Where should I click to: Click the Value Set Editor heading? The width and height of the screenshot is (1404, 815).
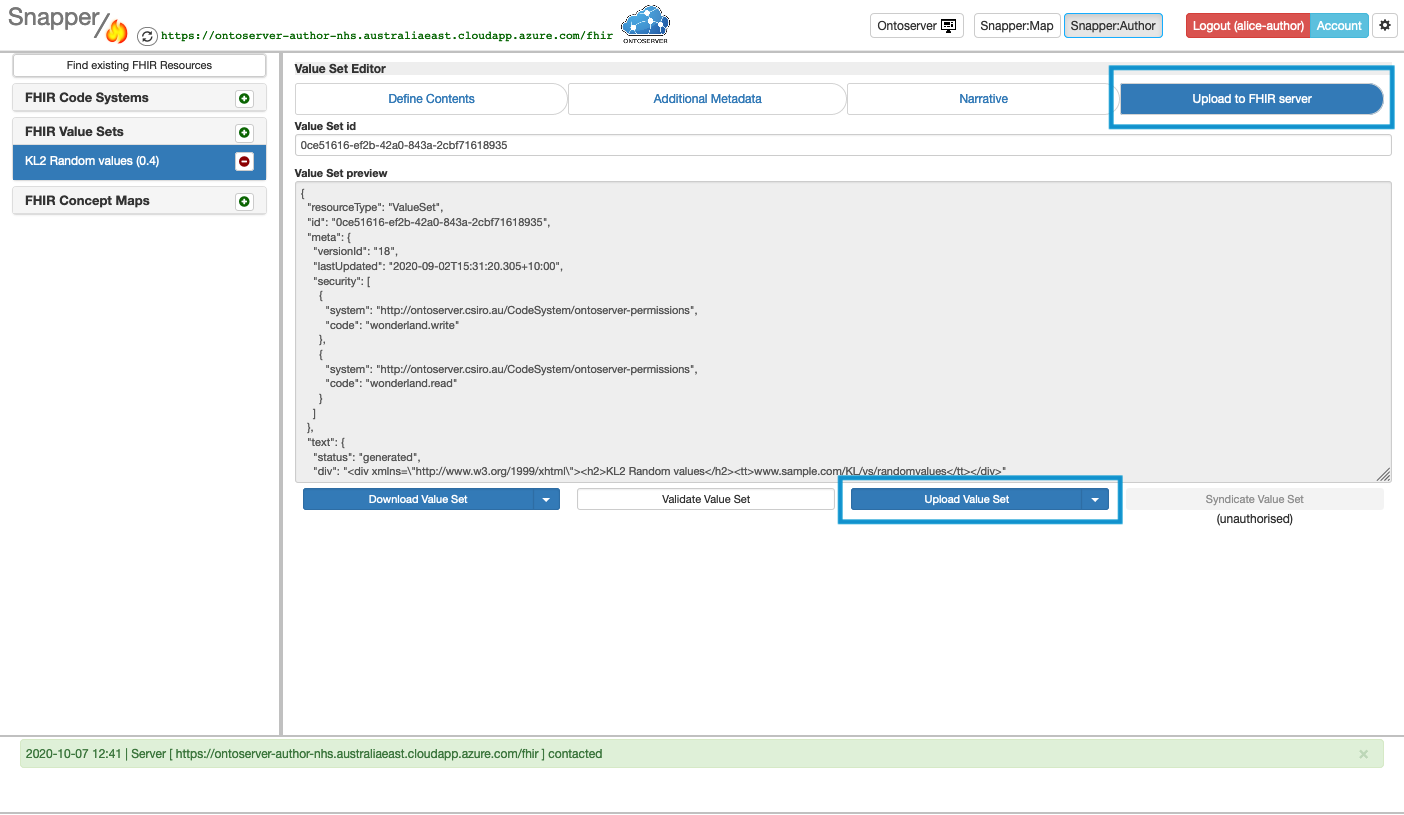[x=340, y=69]
